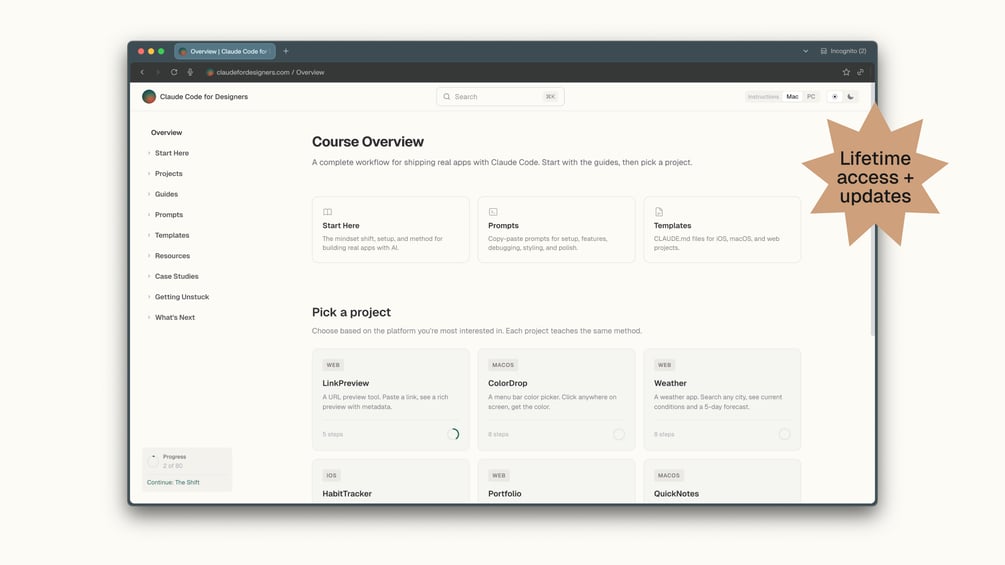Go back with browser back arrow
The height and width of the screenshot is (565, 1005).
(x=142, y=72)
